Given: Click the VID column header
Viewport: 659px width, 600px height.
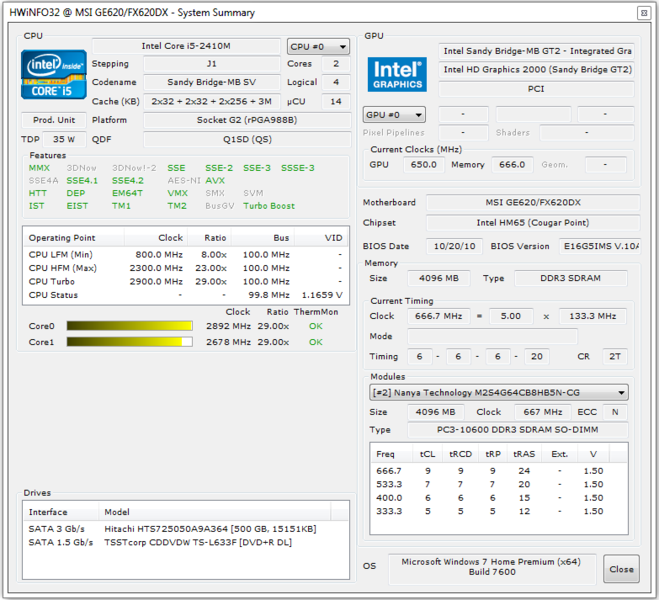Looking at the screenshot, I should 321,238.
